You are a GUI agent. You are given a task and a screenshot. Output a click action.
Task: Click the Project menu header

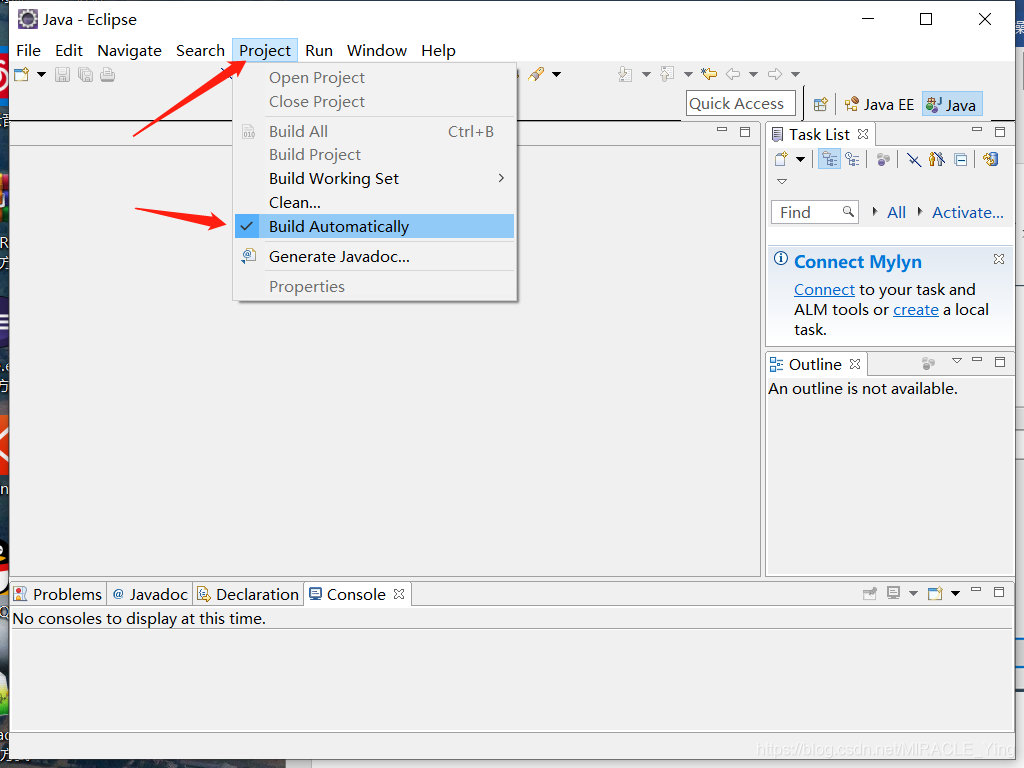coord(264,50)
